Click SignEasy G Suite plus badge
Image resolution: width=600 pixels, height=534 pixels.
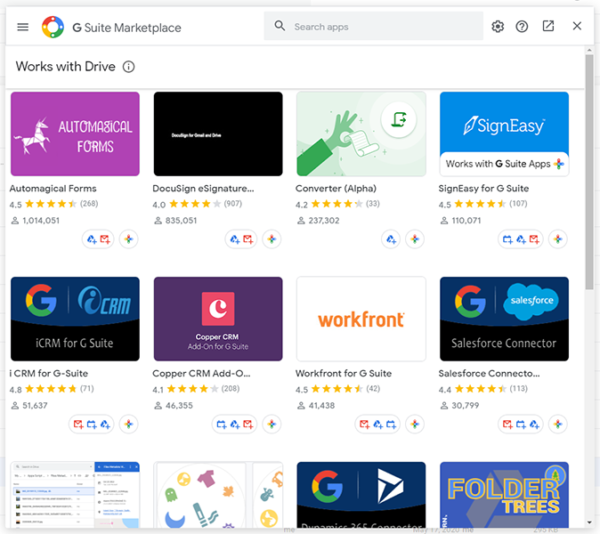coord(558,239)
